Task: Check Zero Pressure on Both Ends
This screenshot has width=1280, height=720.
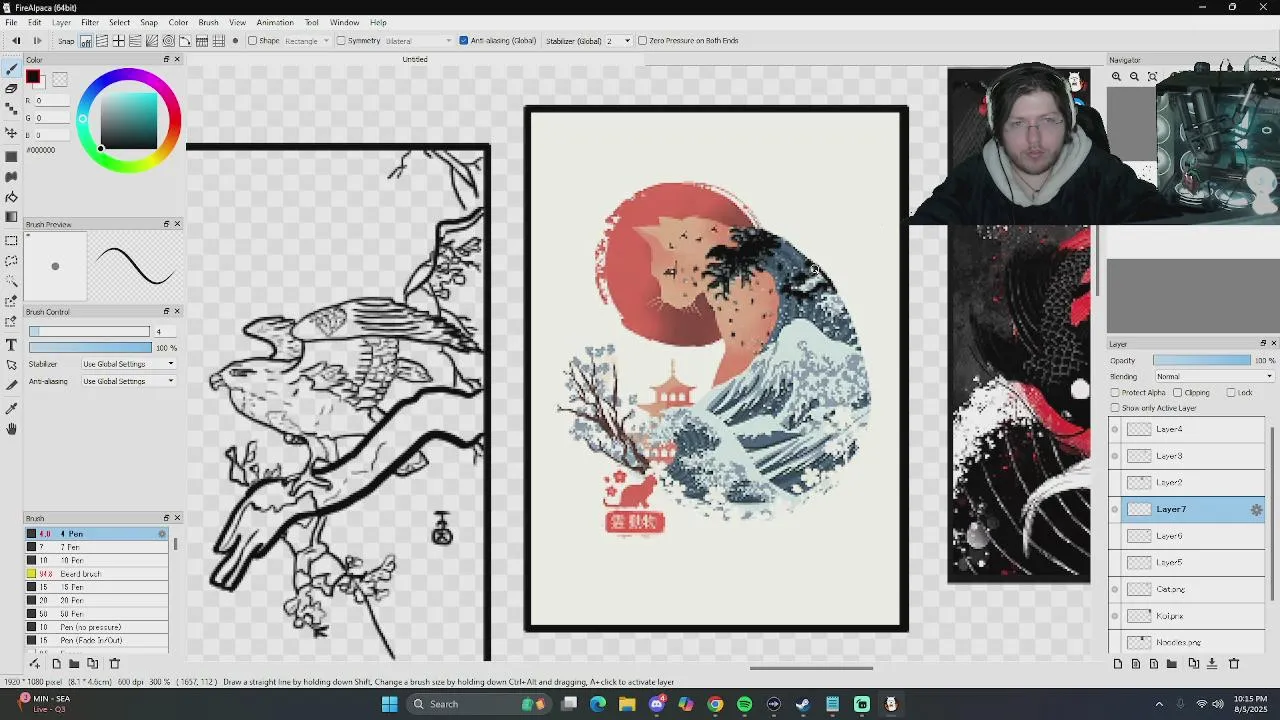Action: pyautogui.click(x=642, y=41)
